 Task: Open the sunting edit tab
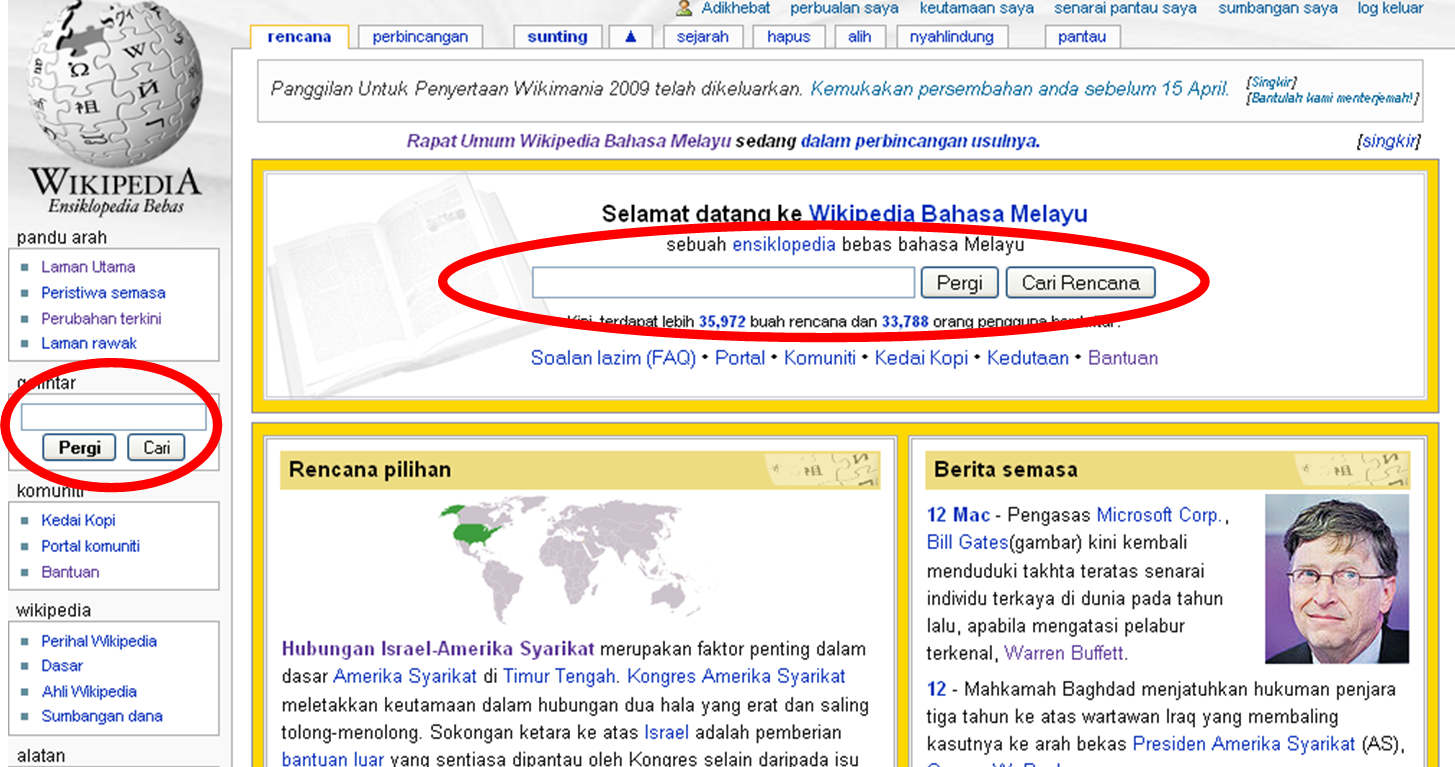pyautogui.click(x=557, y=37)
